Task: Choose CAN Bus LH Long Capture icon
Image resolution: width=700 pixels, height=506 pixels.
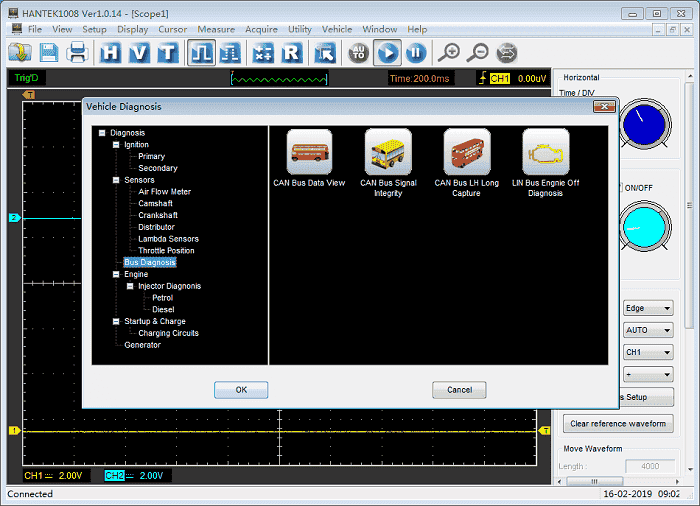Action: point(467,152)
